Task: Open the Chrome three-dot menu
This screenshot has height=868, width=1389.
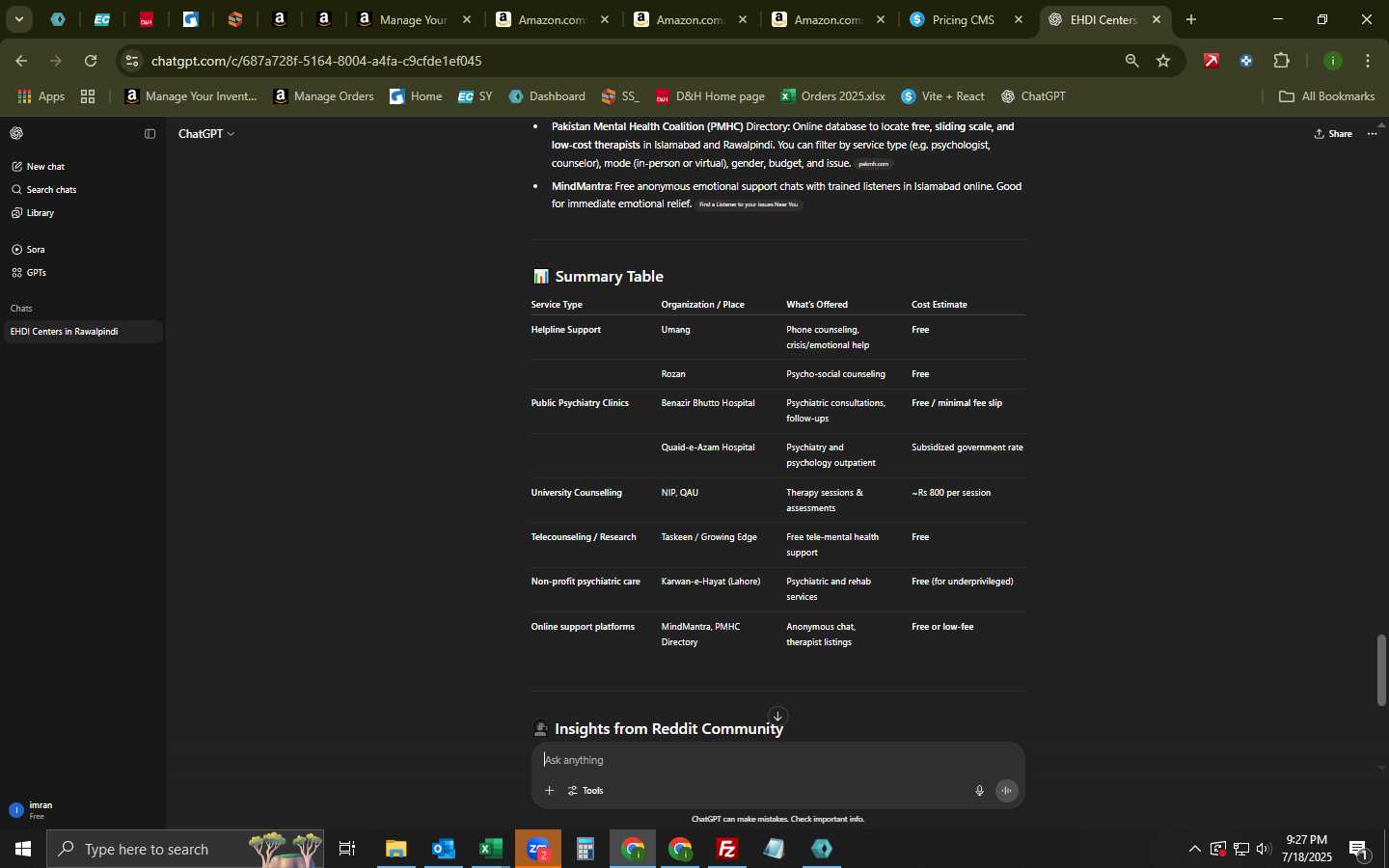Action: tap(1370, 61)
